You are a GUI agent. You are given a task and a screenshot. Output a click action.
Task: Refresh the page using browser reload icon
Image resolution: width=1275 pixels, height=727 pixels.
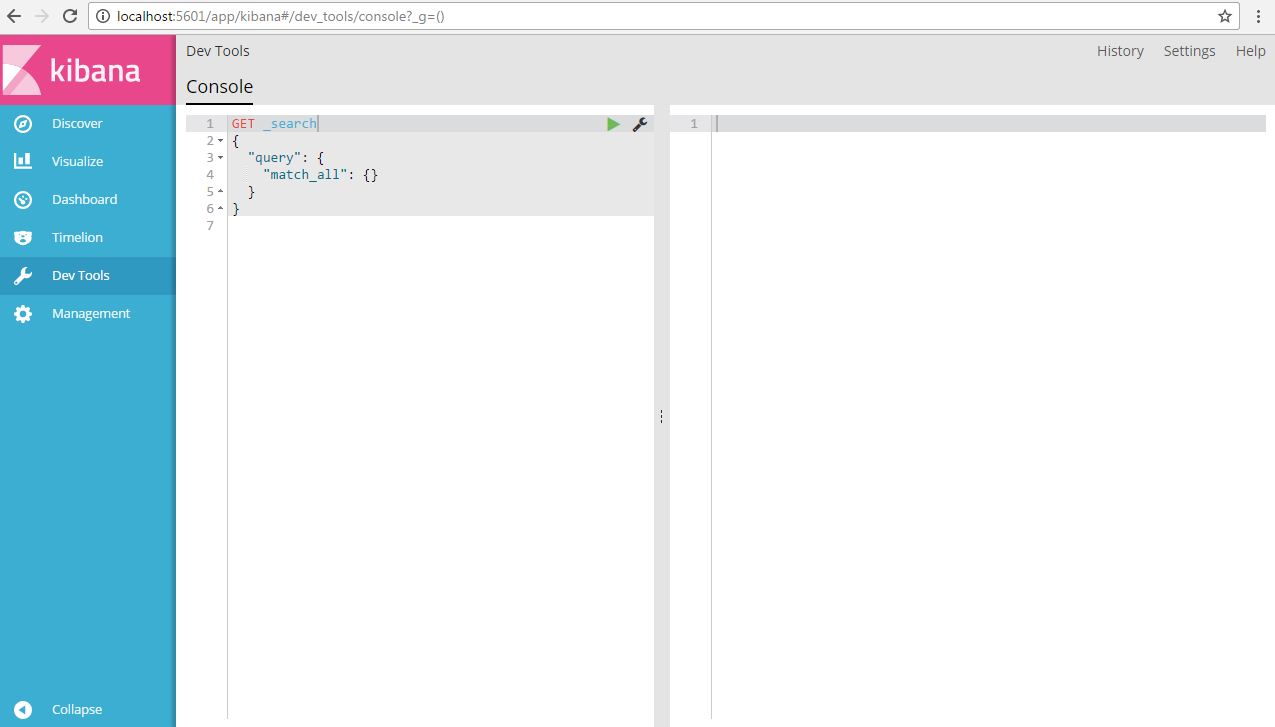[x=68, y=15]
